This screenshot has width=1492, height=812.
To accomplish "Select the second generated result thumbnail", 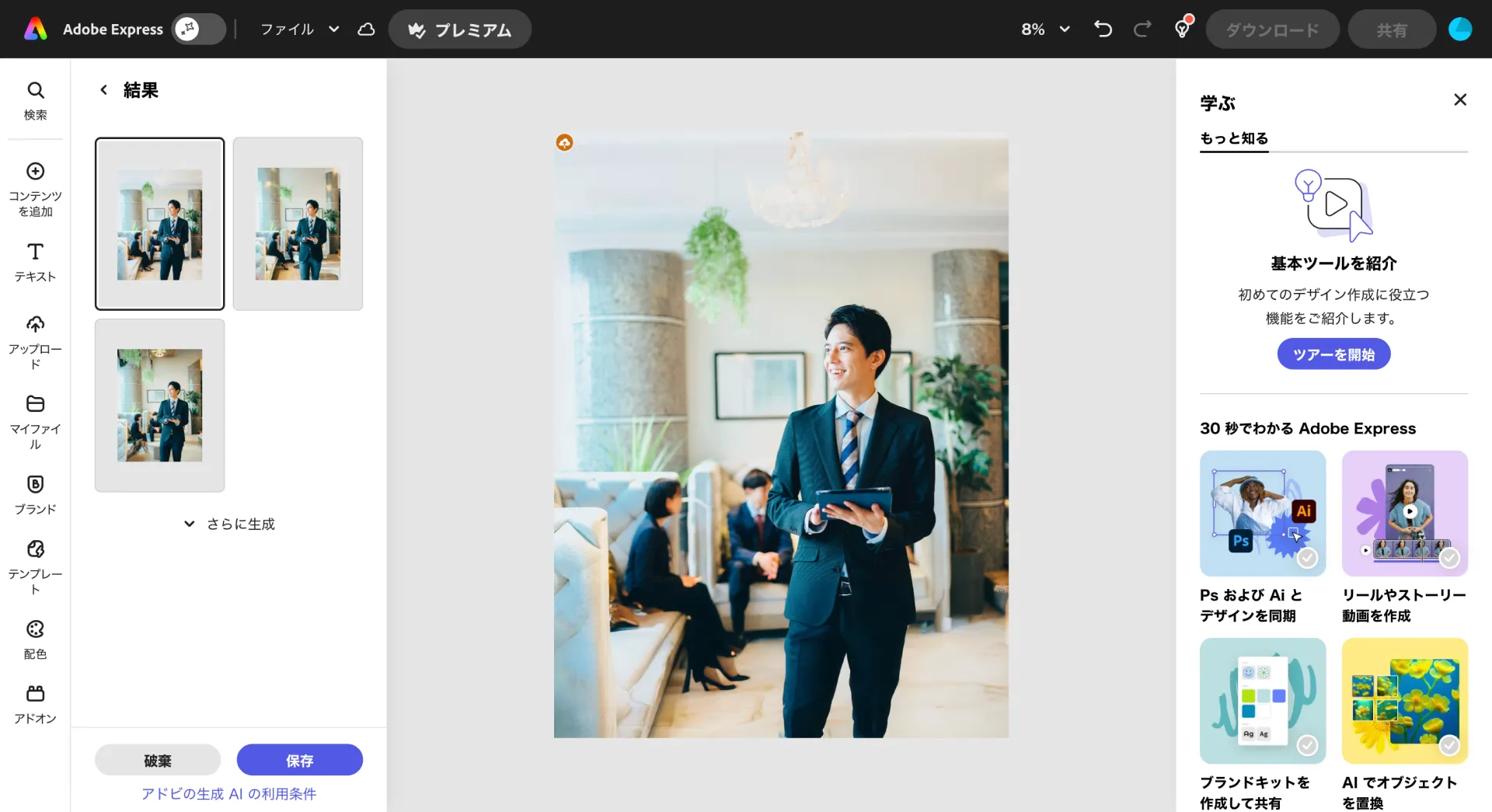I will [x=298, y=224].
